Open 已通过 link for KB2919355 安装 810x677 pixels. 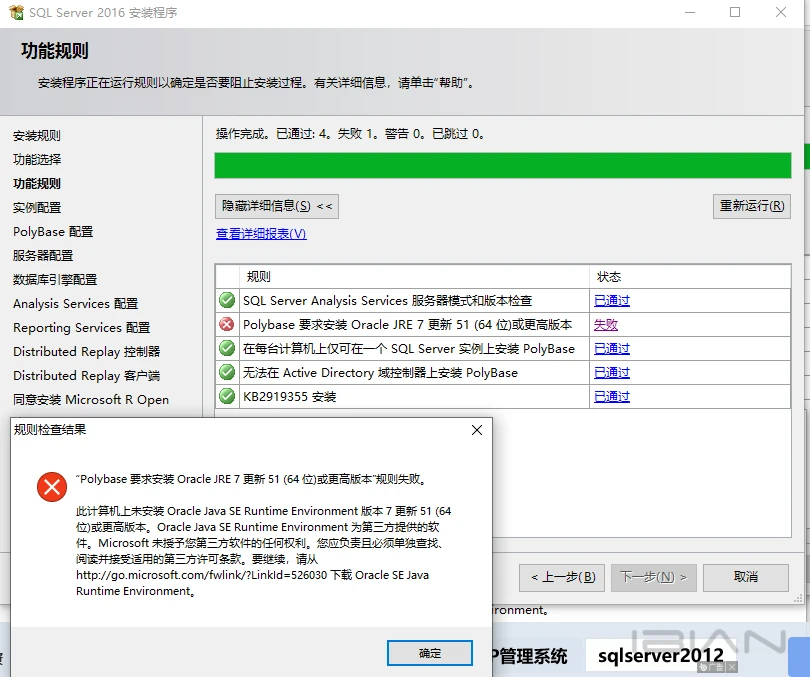click(x=612, y=397)
